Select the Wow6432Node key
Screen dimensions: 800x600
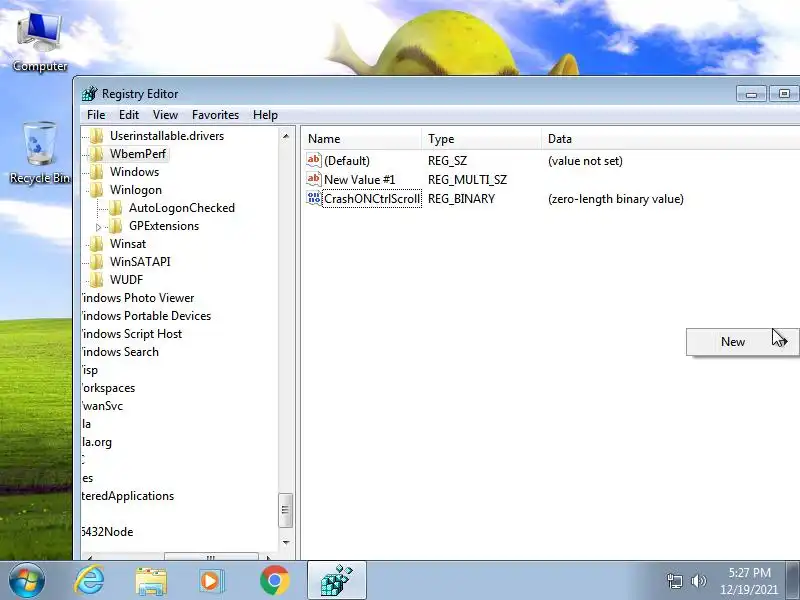pyautogui.click(x=107, y=532)
